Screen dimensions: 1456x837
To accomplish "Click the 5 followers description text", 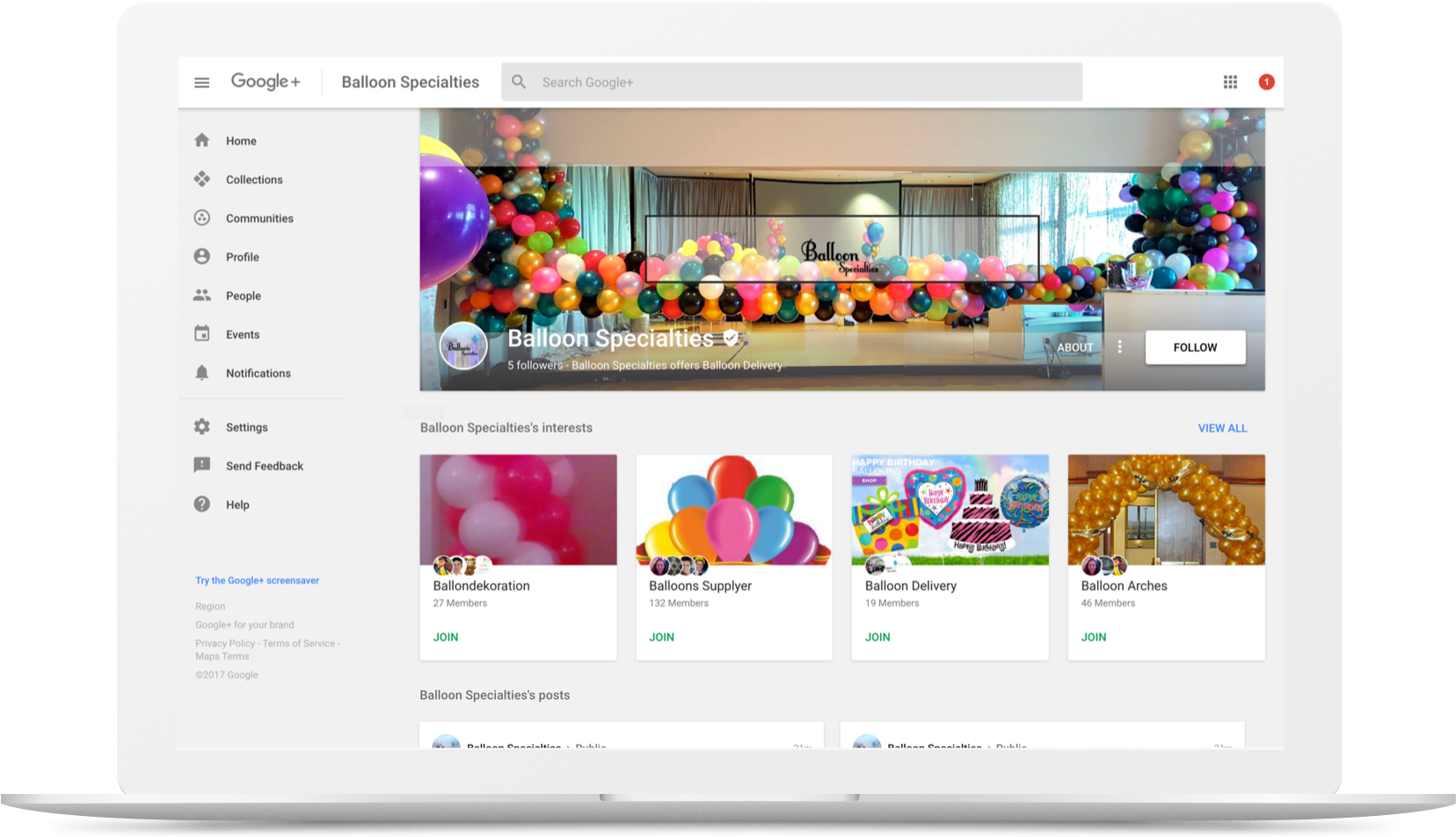I will coord(644,365).
